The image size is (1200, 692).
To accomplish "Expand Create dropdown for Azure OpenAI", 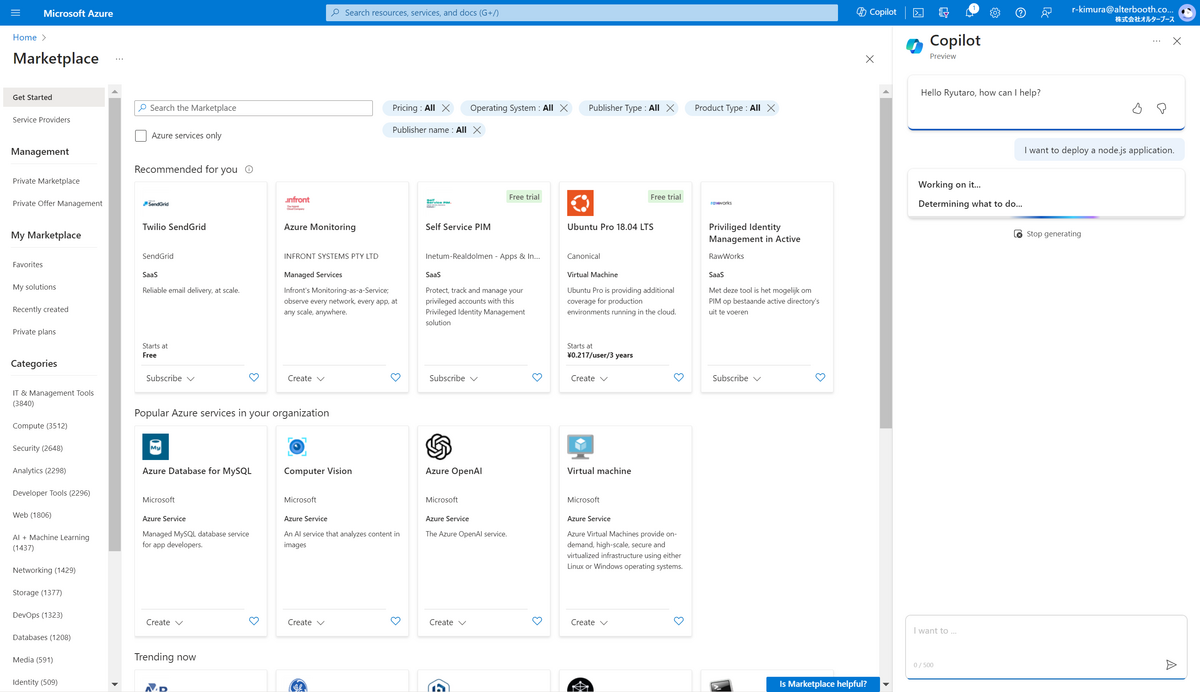I will point(448,623).
